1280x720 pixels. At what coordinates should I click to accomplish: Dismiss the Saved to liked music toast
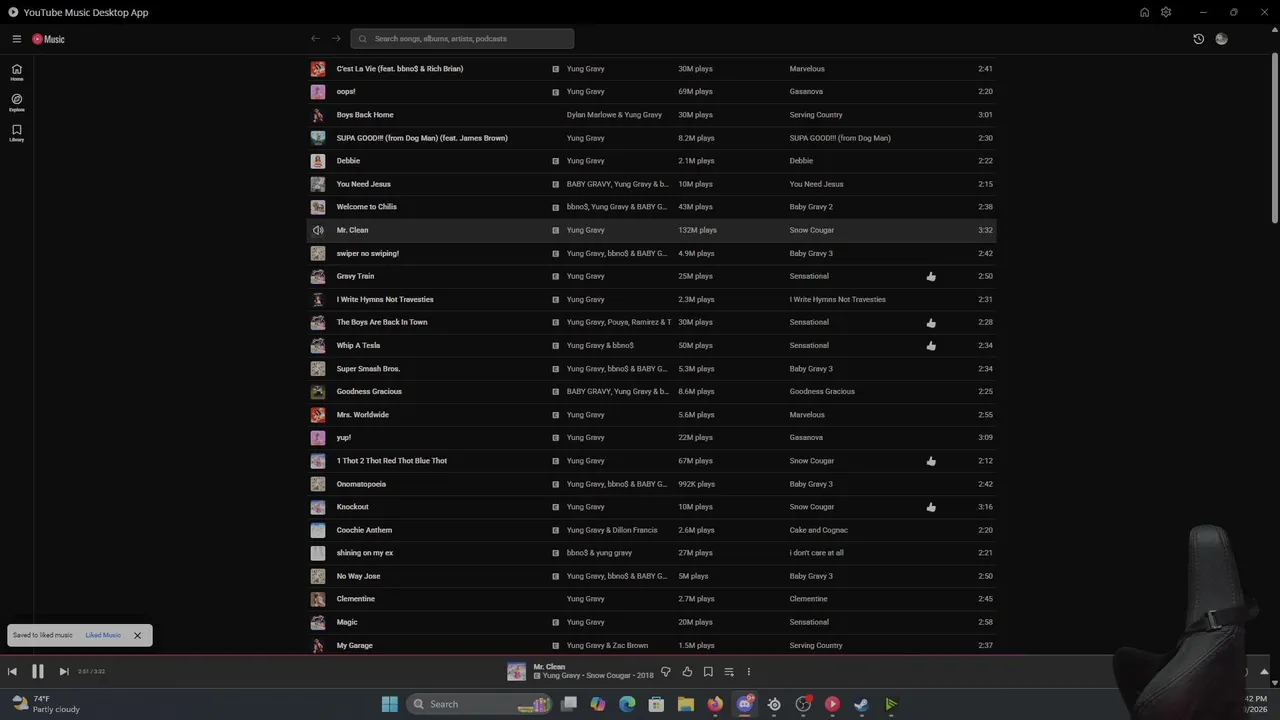(x=138, y=635)
